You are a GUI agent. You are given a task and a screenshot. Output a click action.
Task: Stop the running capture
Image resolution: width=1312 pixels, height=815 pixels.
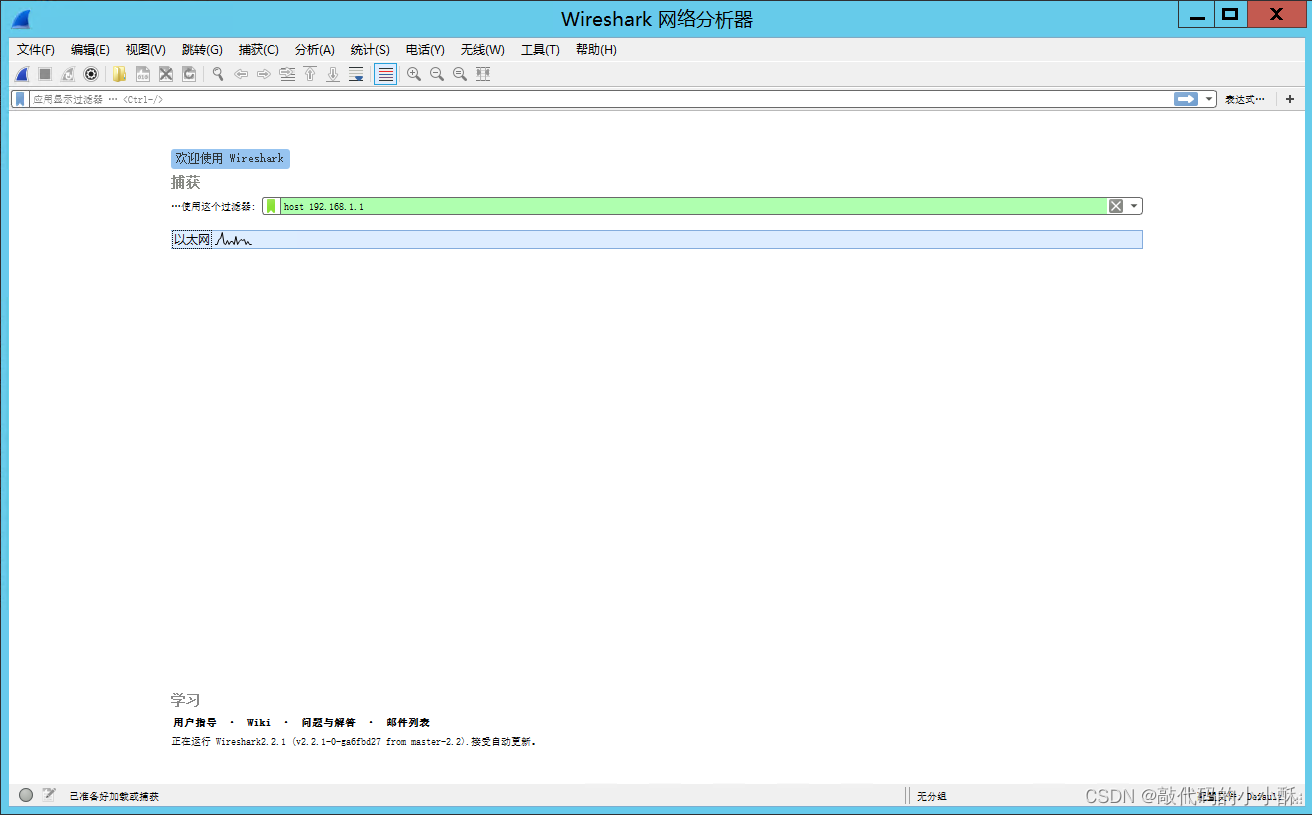(x=45, y=74)
